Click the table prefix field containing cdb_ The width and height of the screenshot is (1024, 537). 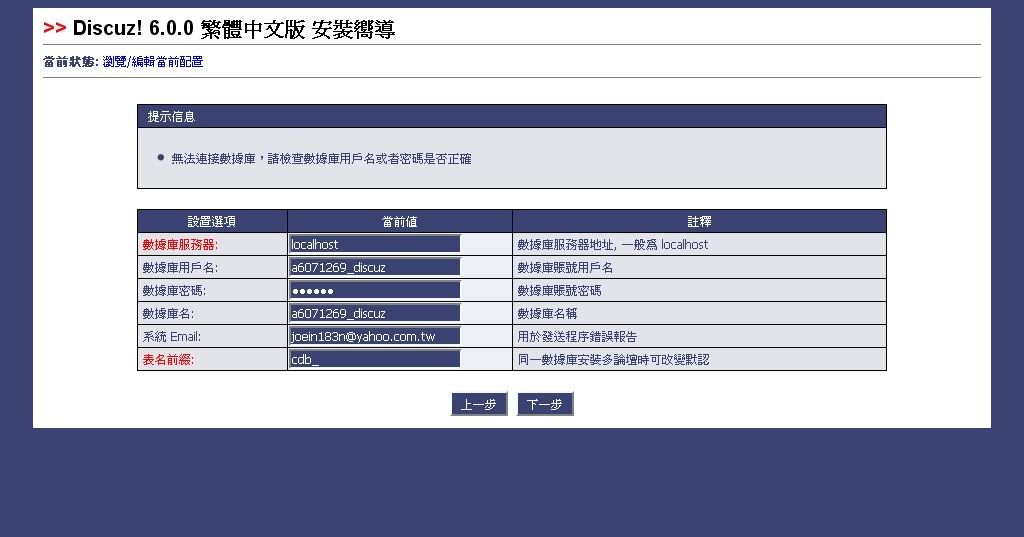[x=375, y=359]
